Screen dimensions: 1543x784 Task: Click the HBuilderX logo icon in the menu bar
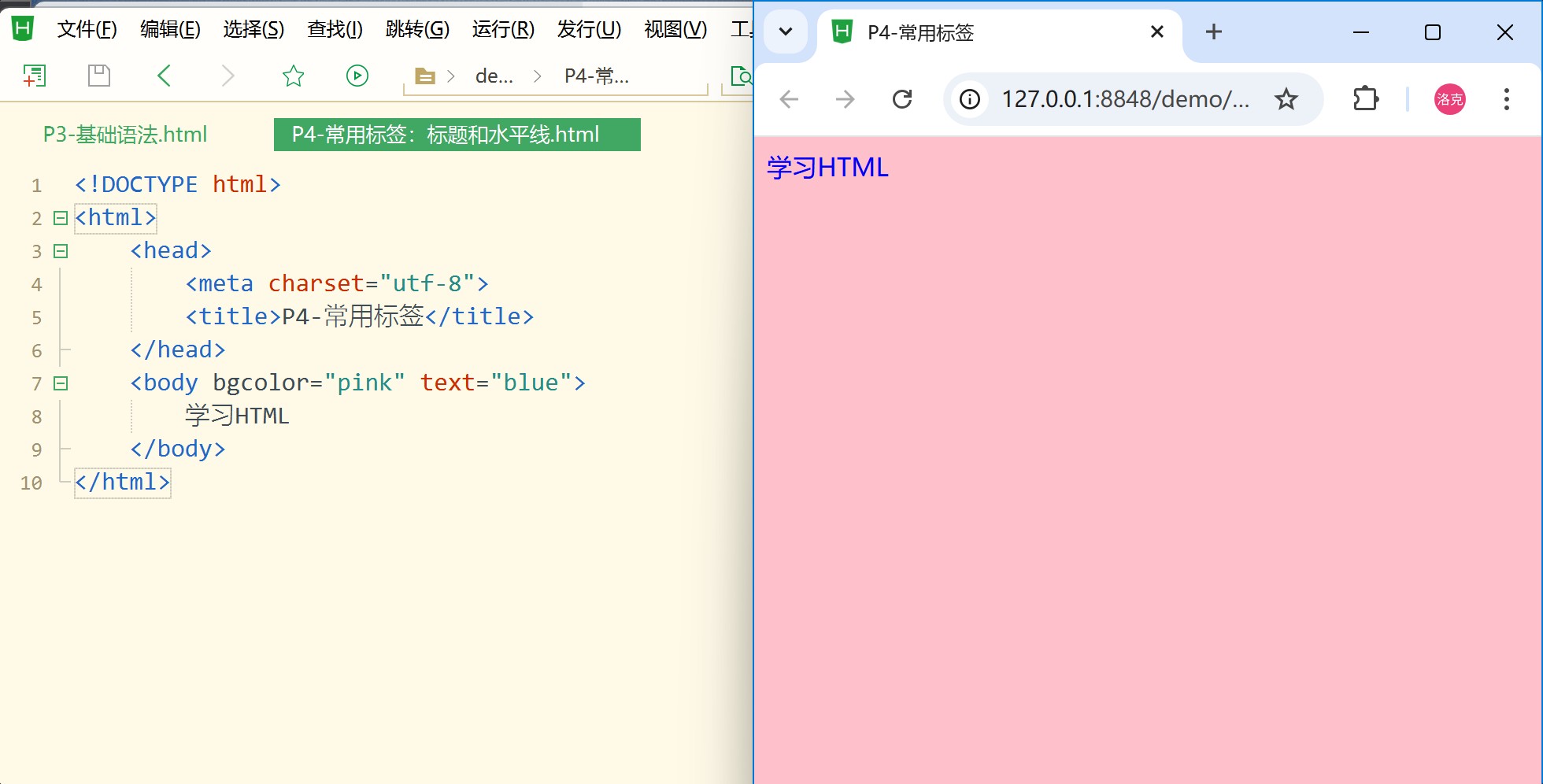23,29
